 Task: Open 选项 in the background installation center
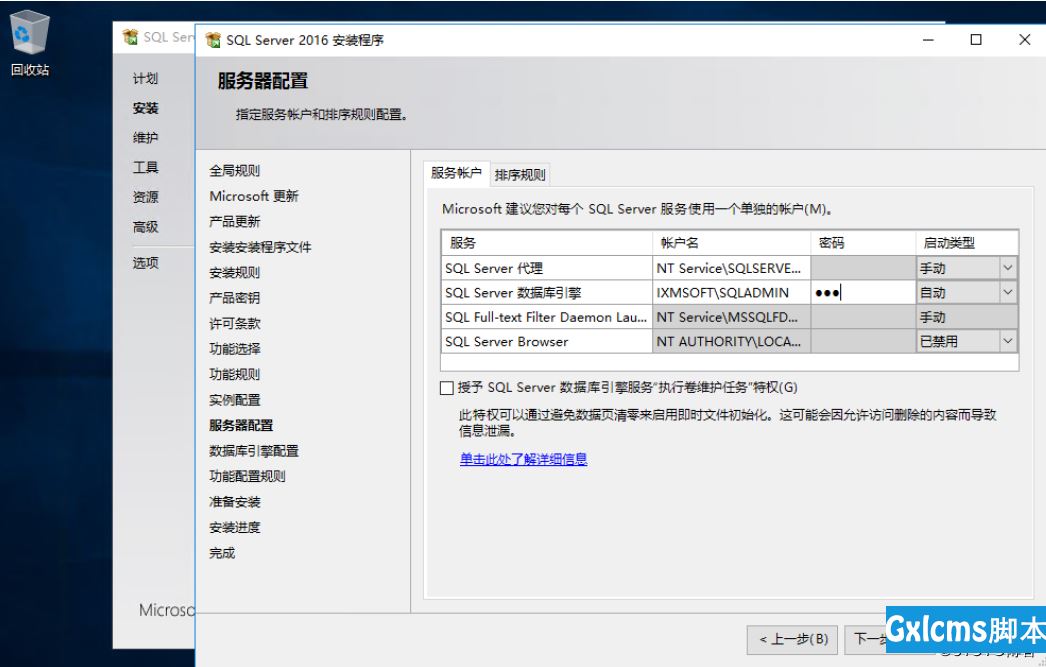(145, 263)
